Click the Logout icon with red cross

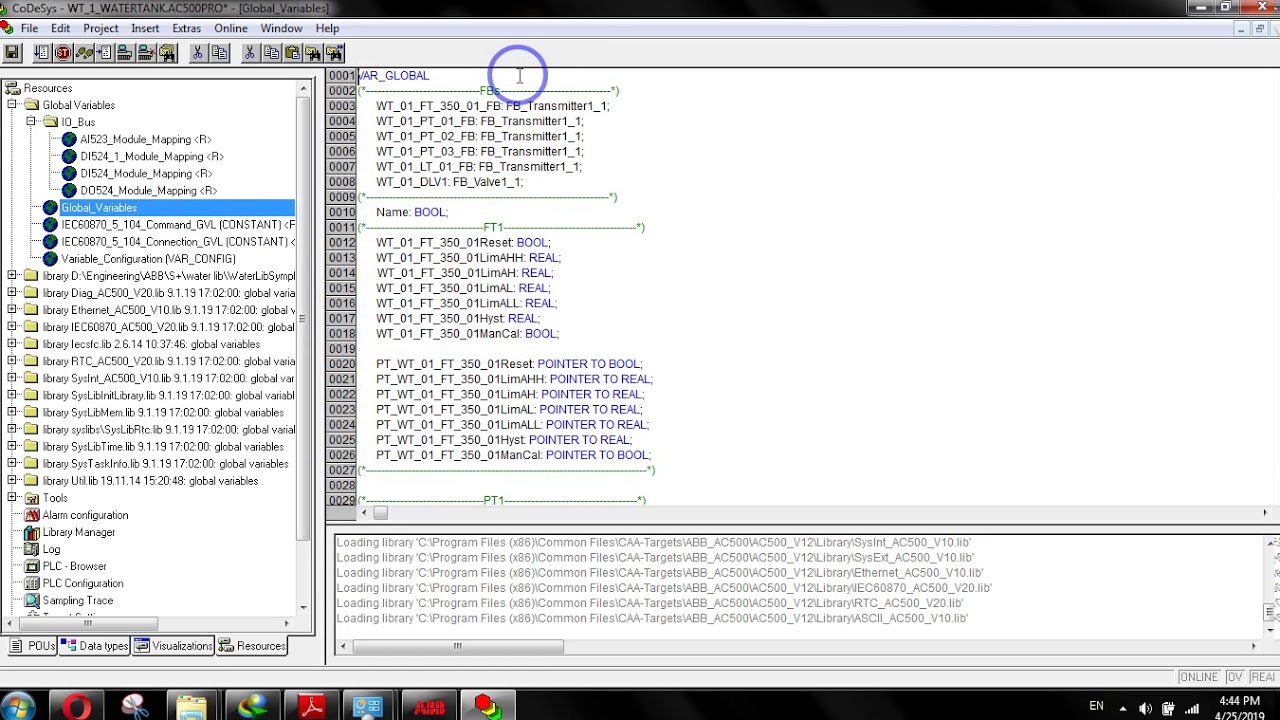click(x=146, y=53)
